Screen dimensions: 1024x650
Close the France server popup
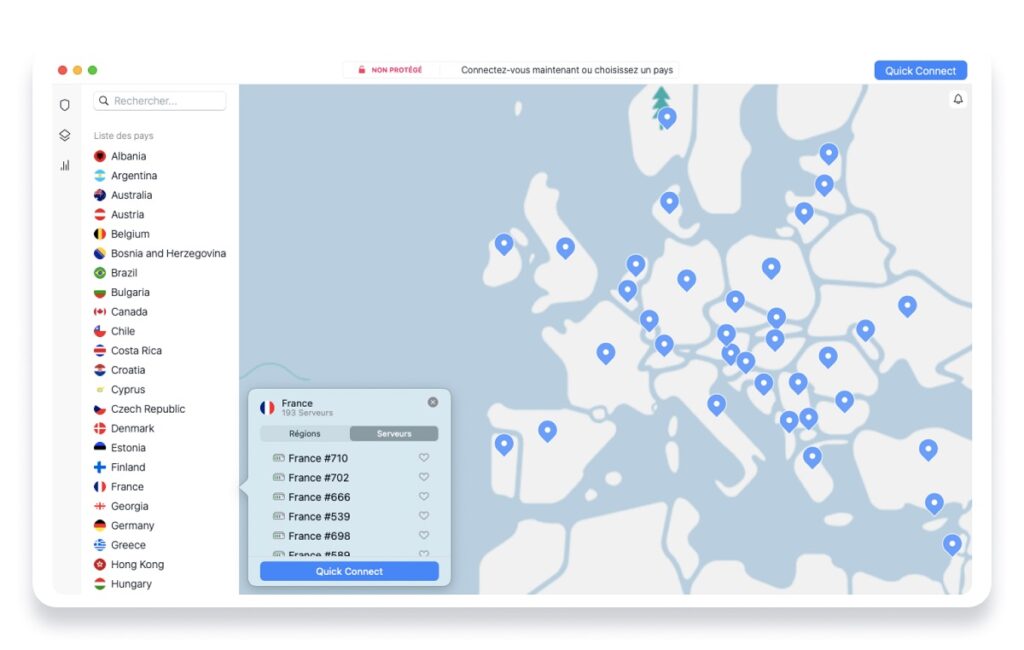point(433,402)
